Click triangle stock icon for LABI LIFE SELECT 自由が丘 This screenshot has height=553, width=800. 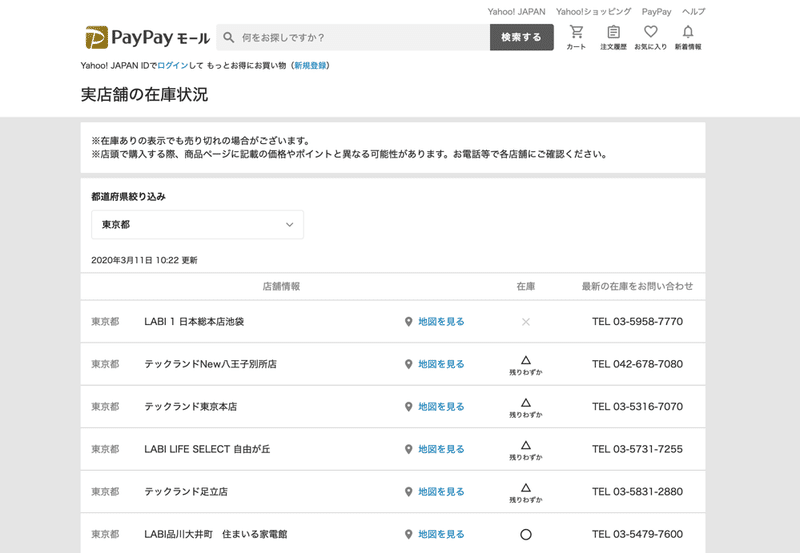(526, 445)
